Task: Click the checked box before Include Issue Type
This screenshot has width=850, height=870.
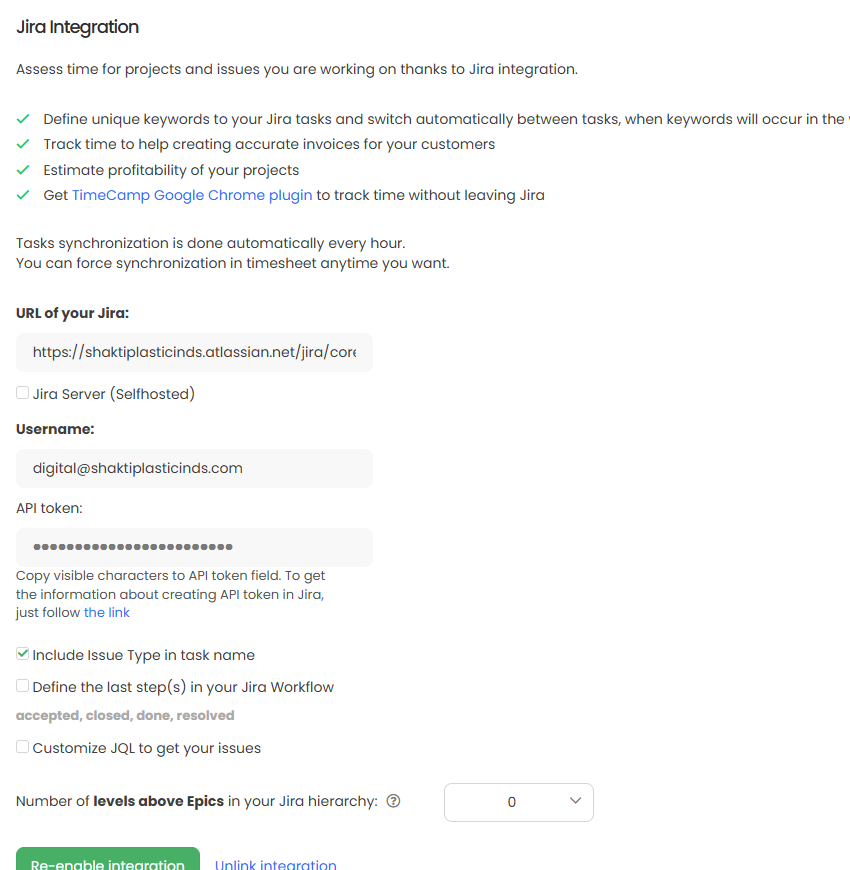Action: [21, 654]
